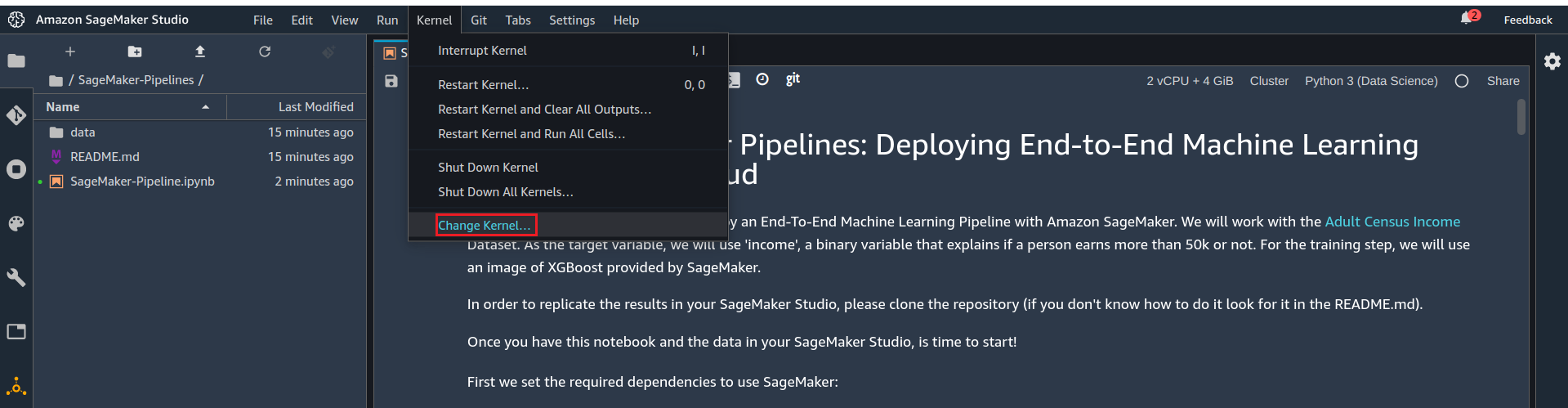Click the New Launcher plus icon

(70, 52)
